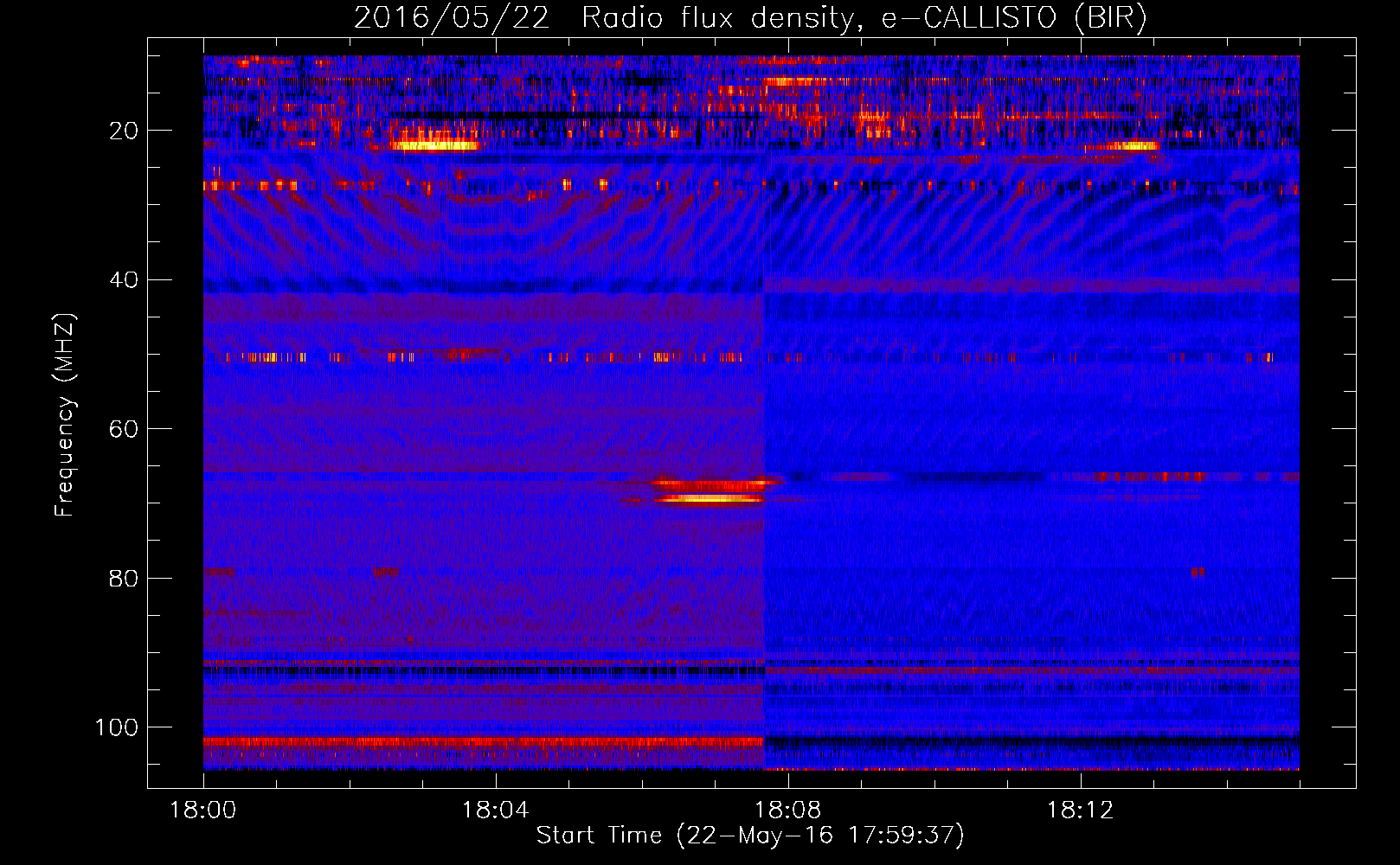Click the 'Frequency (MHZ)' axis label

[x=65, y=415]
